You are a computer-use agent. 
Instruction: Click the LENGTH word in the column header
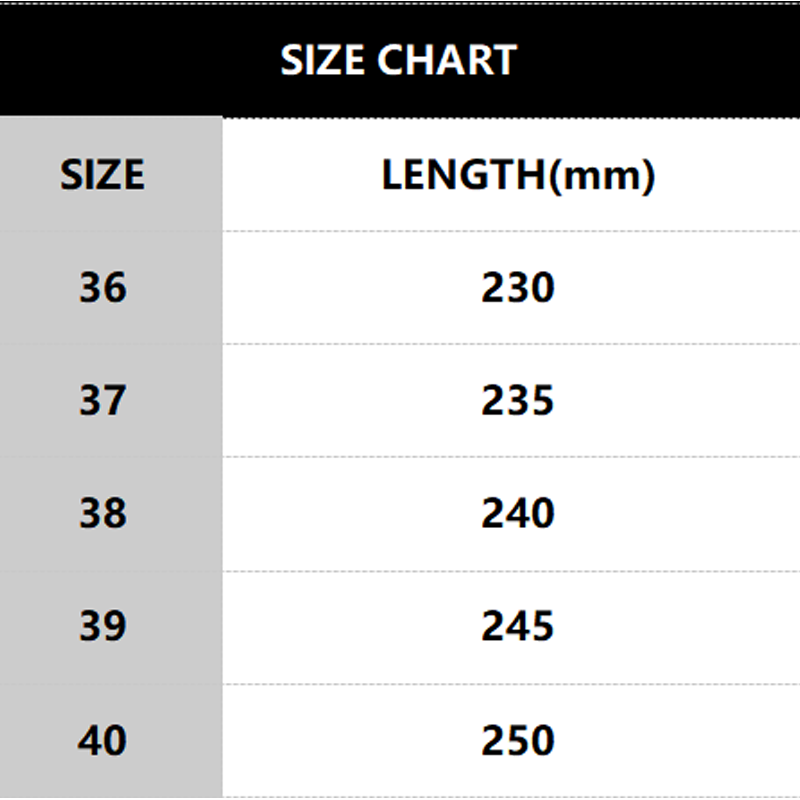click(x=463, y=175)
